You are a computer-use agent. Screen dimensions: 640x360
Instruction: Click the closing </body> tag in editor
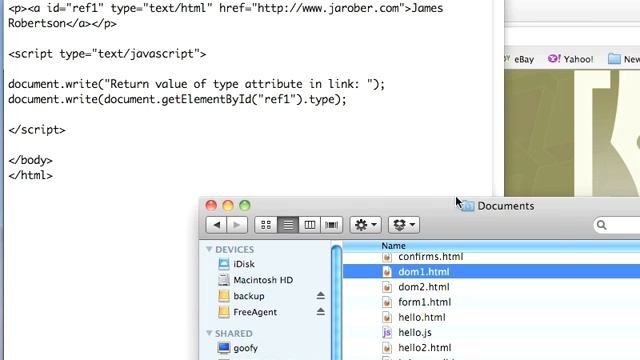(30, 160)
